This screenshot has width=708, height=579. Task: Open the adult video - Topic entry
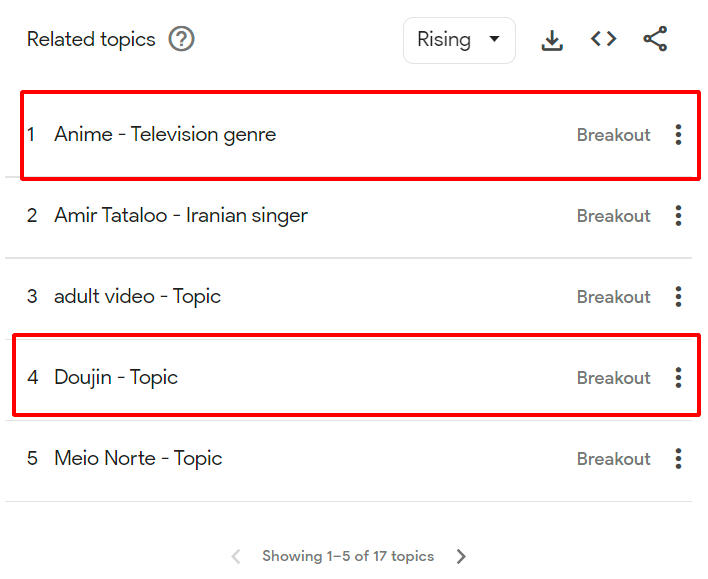coord(137,297)
